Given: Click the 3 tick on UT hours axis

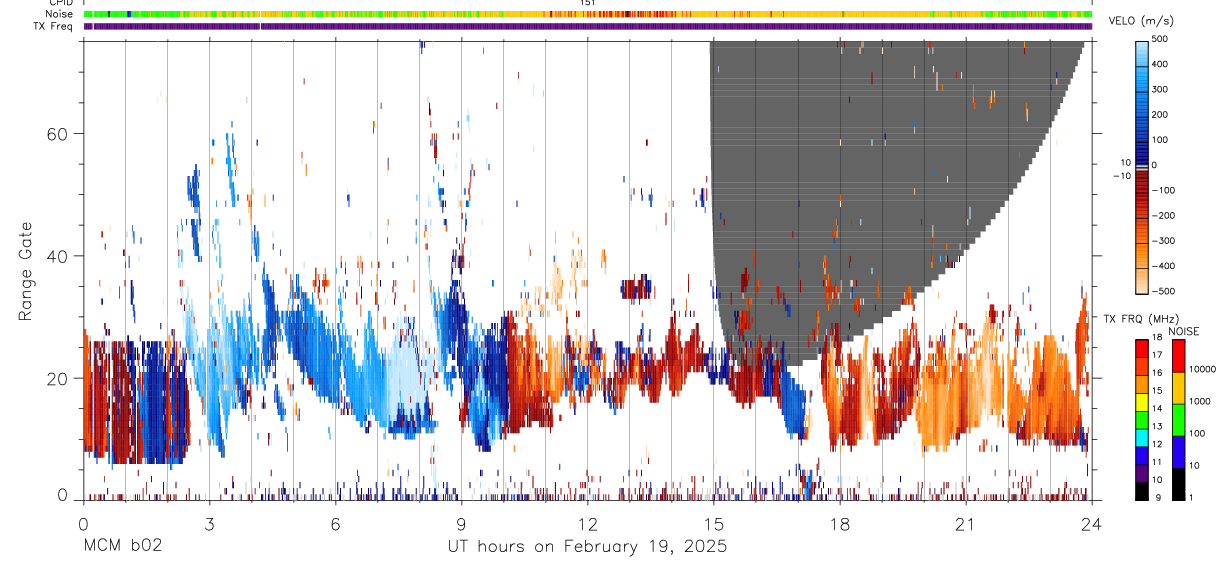Looking at the screenshot, I should [x=209, y=523].
